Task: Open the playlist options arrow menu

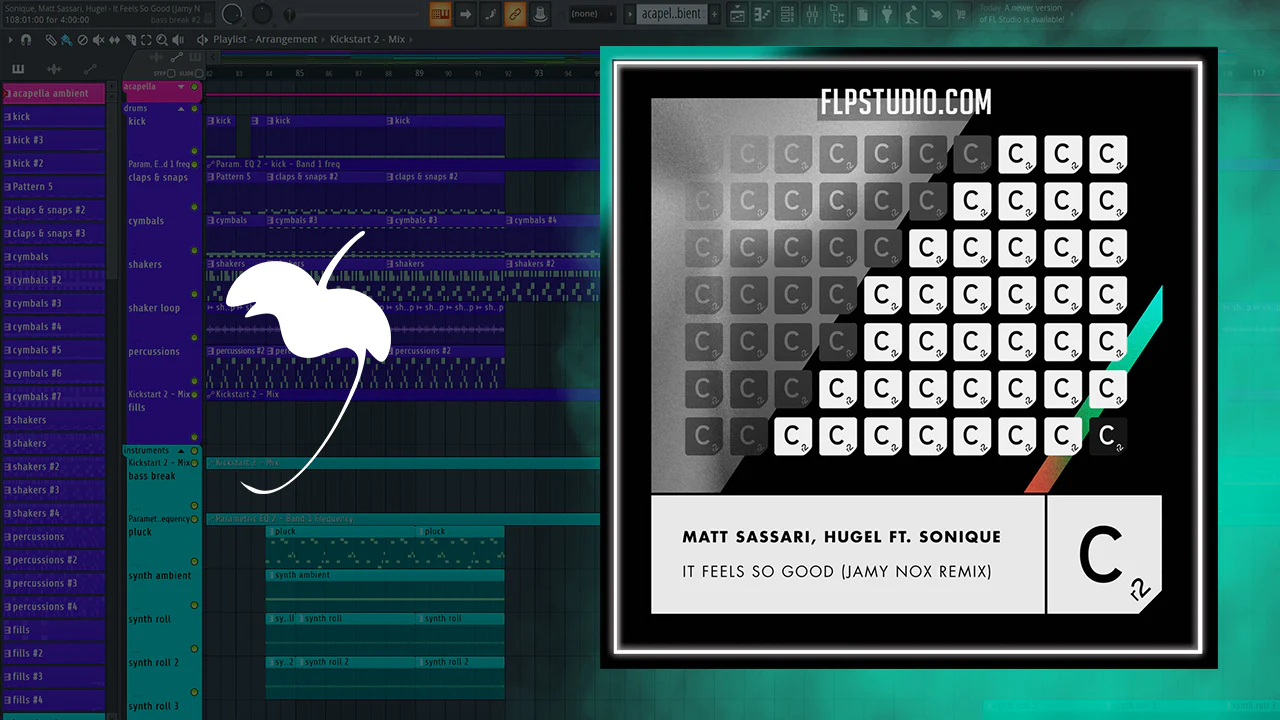Action: (x=10, y=40)
